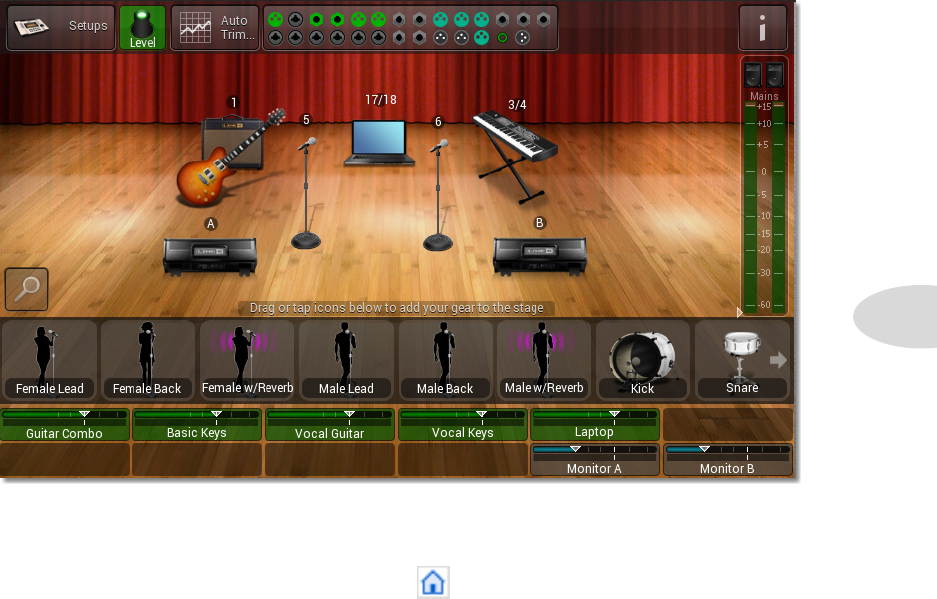Select floor monitor A on stage

click(210, 257)
